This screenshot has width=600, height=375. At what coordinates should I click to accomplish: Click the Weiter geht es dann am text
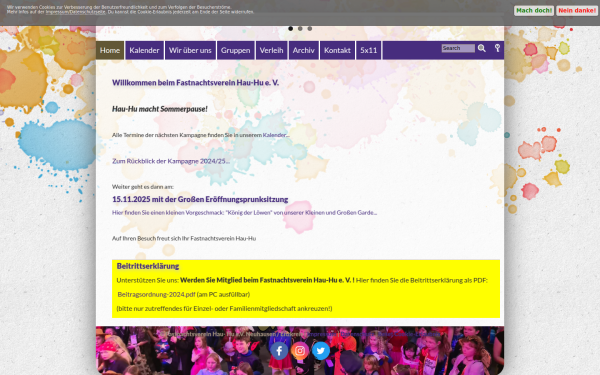(143, 187)
